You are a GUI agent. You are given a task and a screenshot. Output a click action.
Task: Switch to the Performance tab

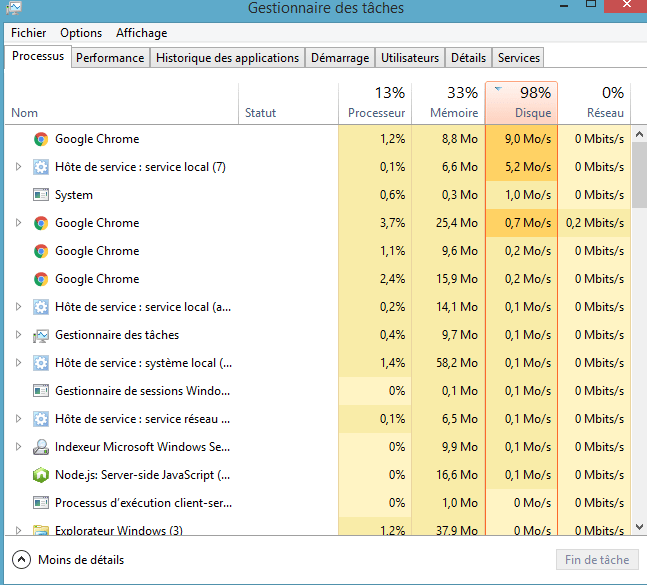[x=110, y=58]
